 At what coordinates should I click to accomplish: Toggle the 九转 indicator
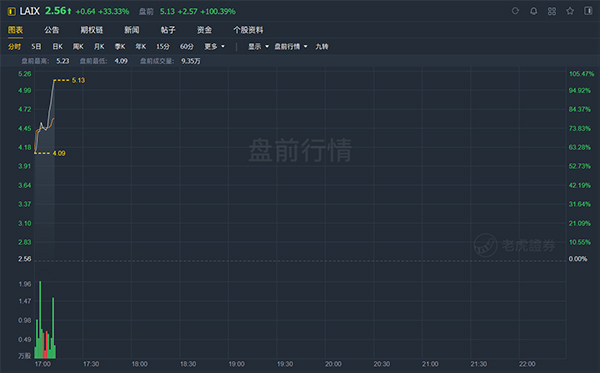322,46
